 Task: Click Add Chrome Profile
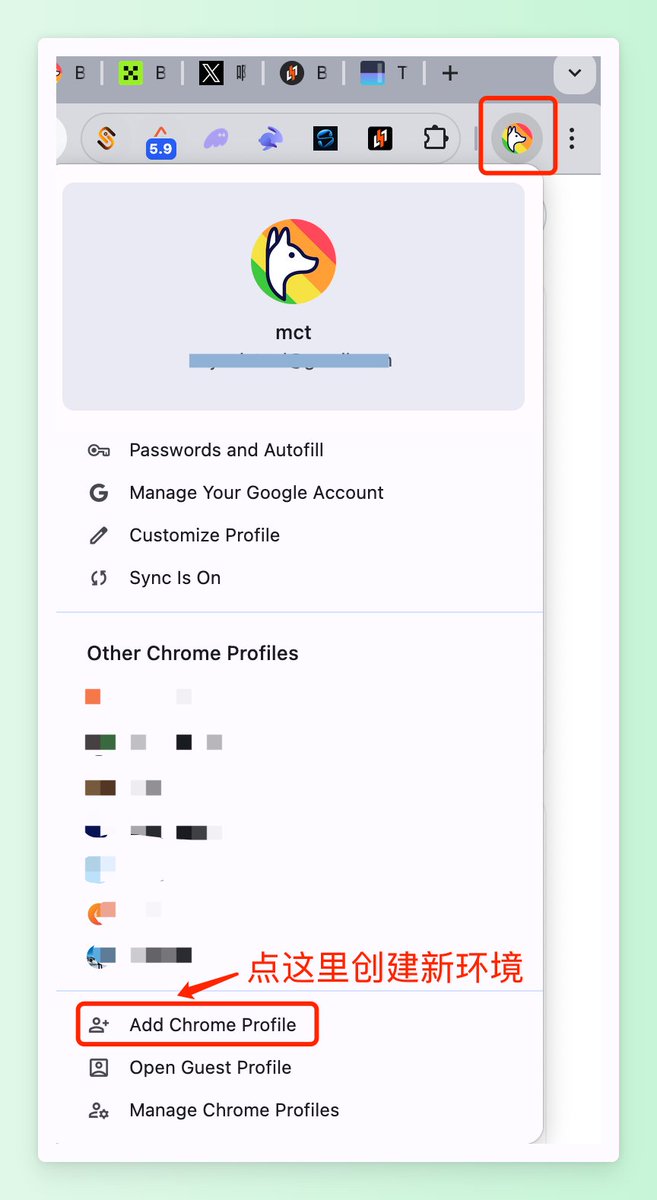click(212, 1025)
